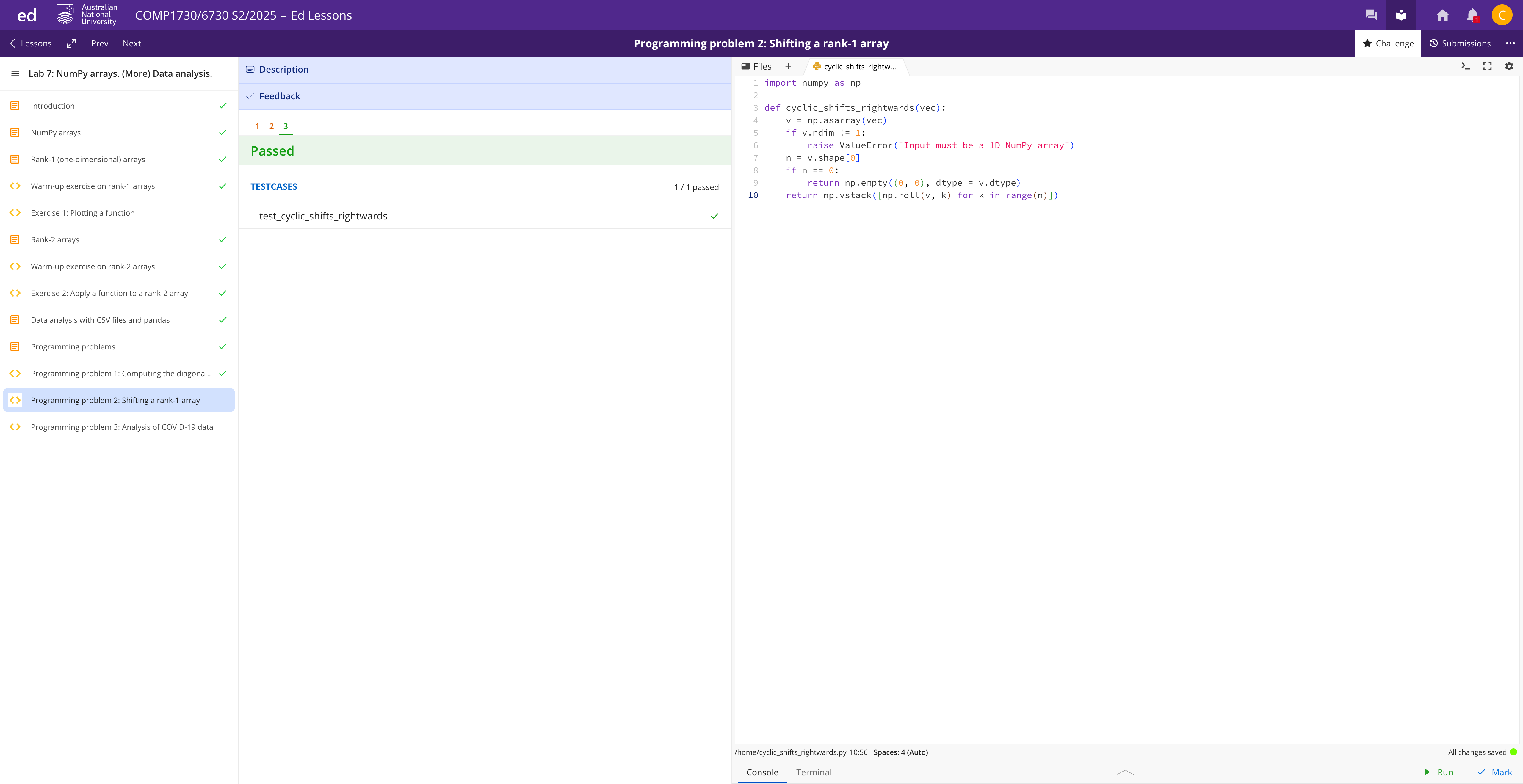Image resolution: width=1523 pixels, height=784 pixels.
Task: Go back to Lessons
Action: [x=31, y=43]
